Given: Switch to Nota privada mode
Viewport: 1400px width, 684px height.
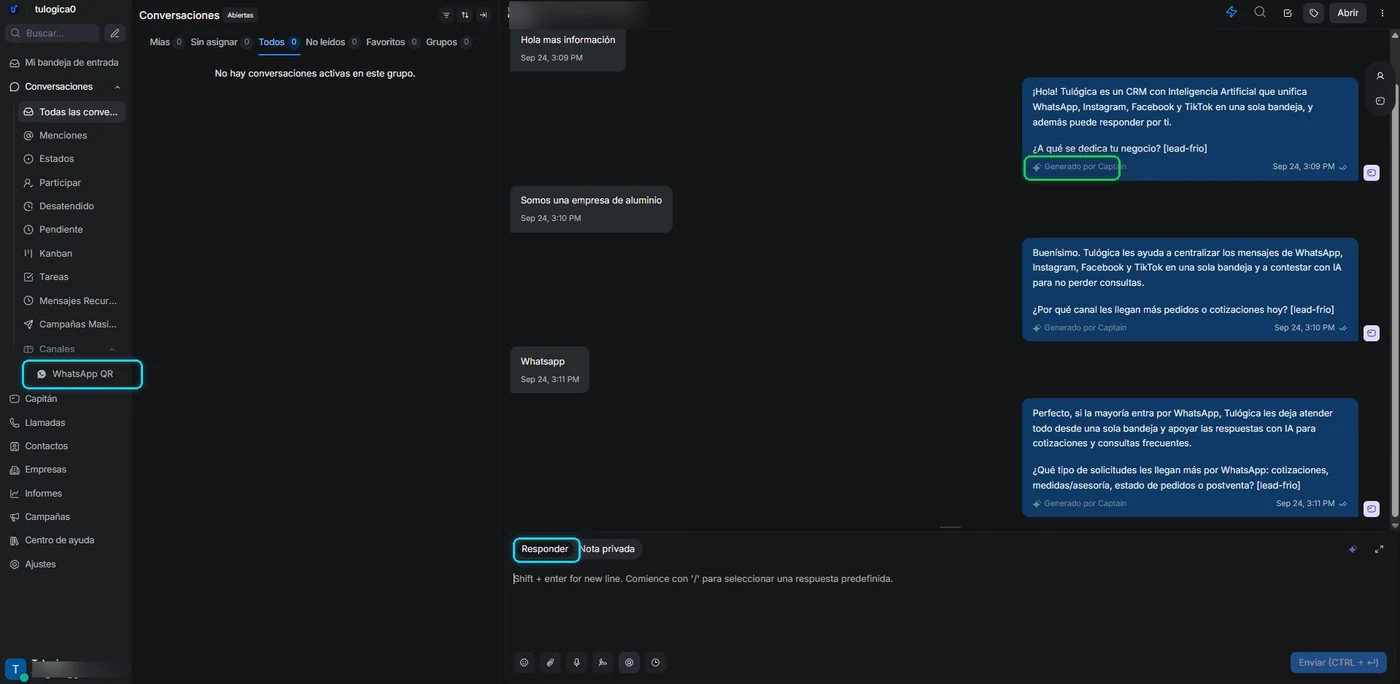Looking at the screenshot, I should click(x=608, y=549).
